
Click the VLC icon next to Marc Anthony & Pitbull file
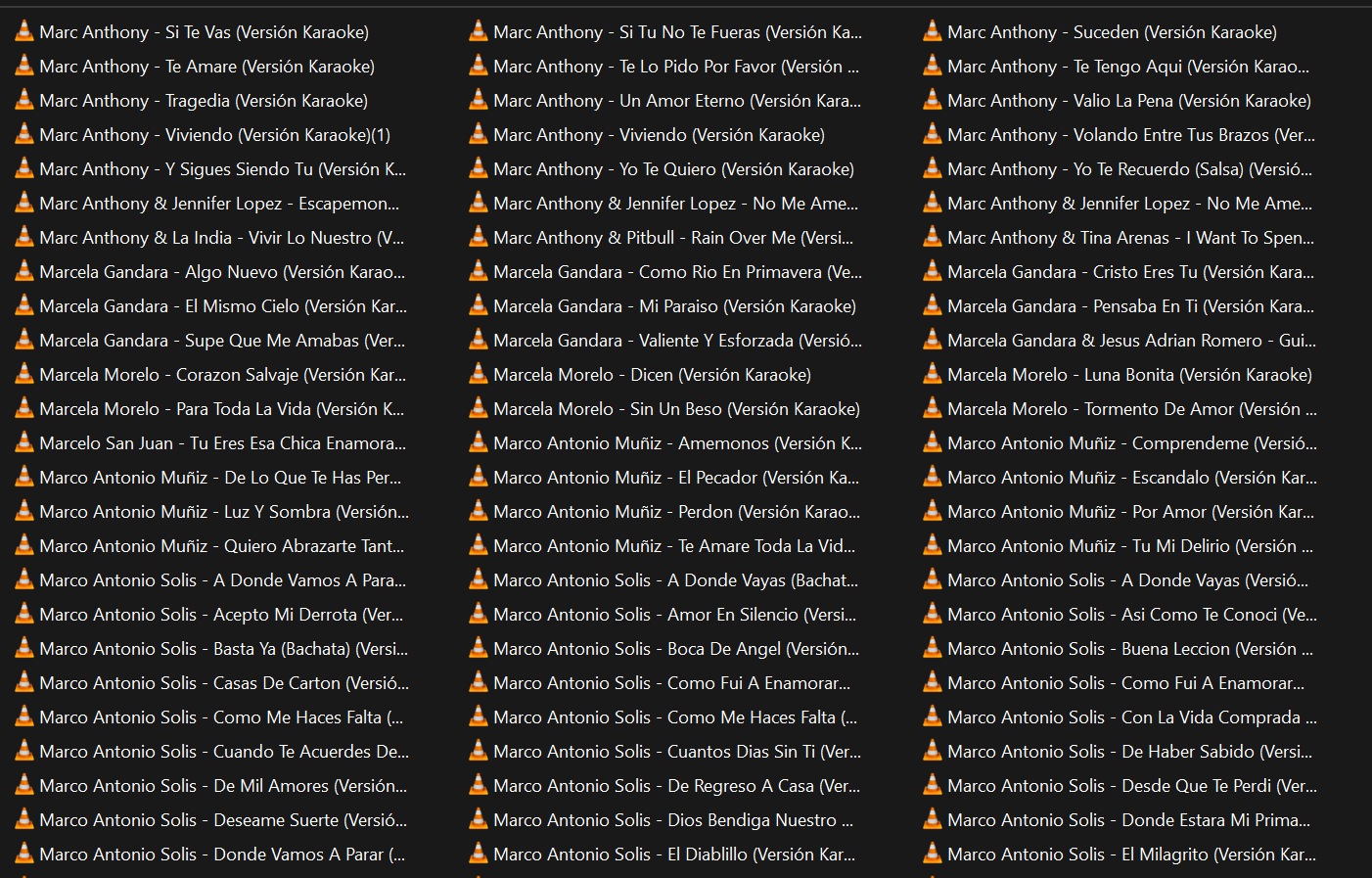coord(479,237)
